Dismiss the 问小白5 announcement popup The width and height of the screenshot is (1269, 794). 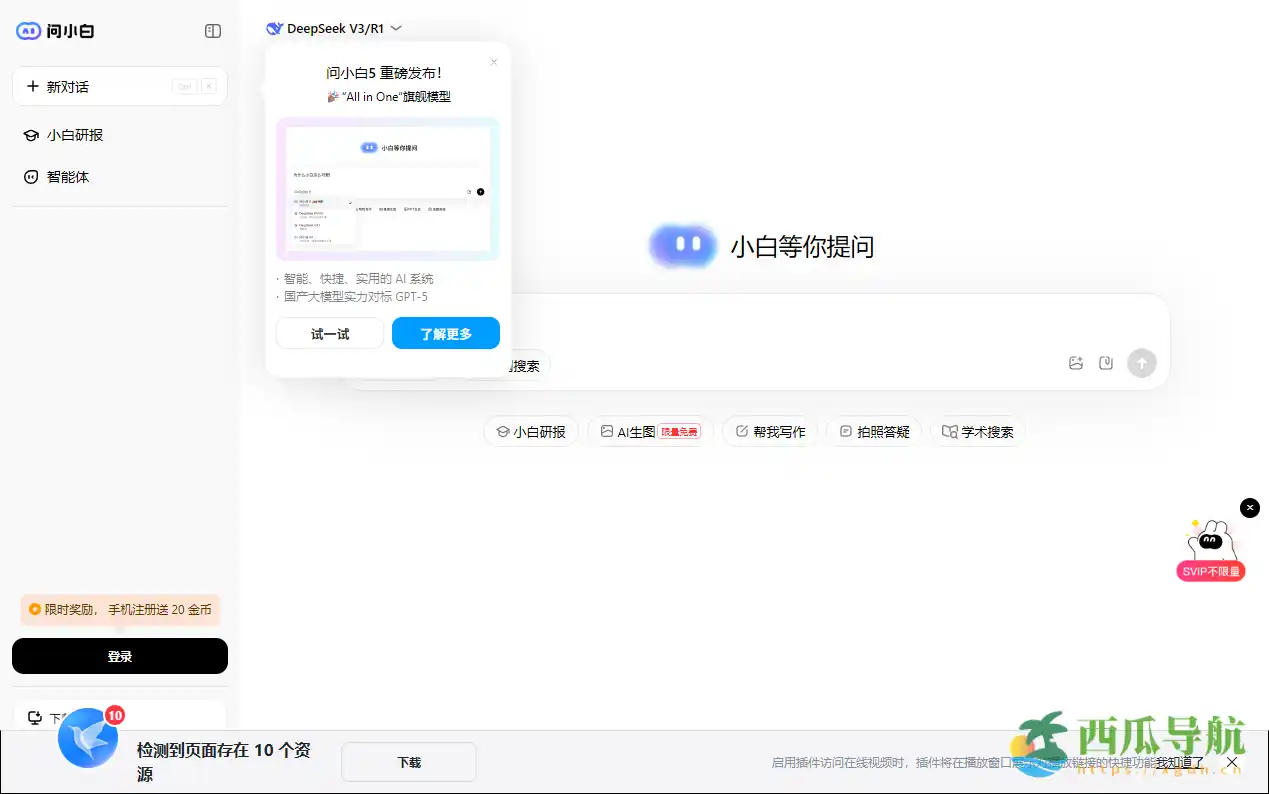(493, 62)
